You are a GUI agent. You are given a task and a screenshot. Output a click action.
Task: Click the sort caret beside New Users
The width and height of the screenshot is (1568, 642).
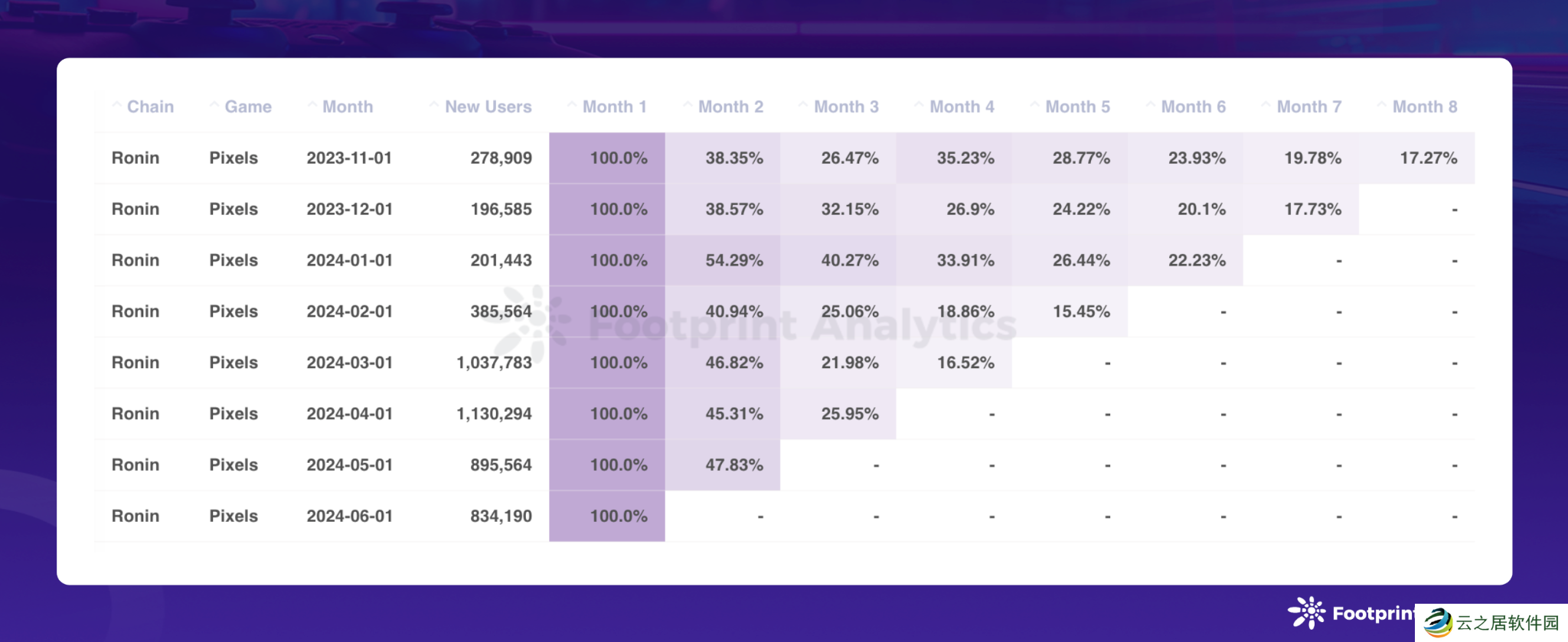coord(434,105)
